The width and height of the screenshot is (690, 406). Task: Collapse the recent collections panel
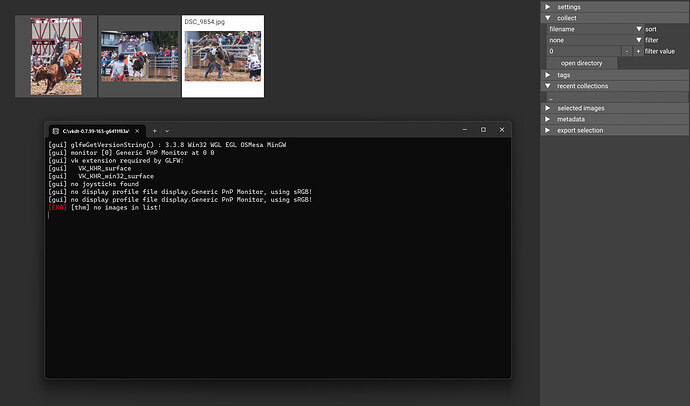tap(615, 86)
